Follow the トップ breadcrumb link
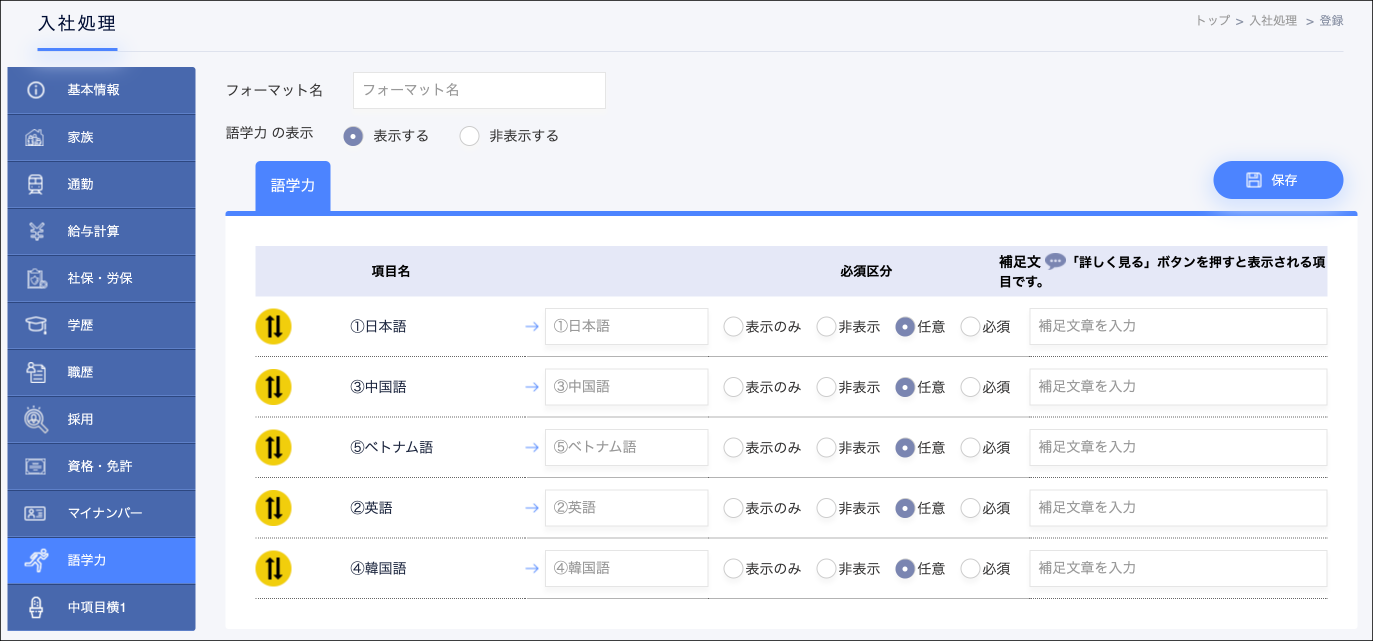Viewport: 1373px width, 641px height. point(1212,20)
